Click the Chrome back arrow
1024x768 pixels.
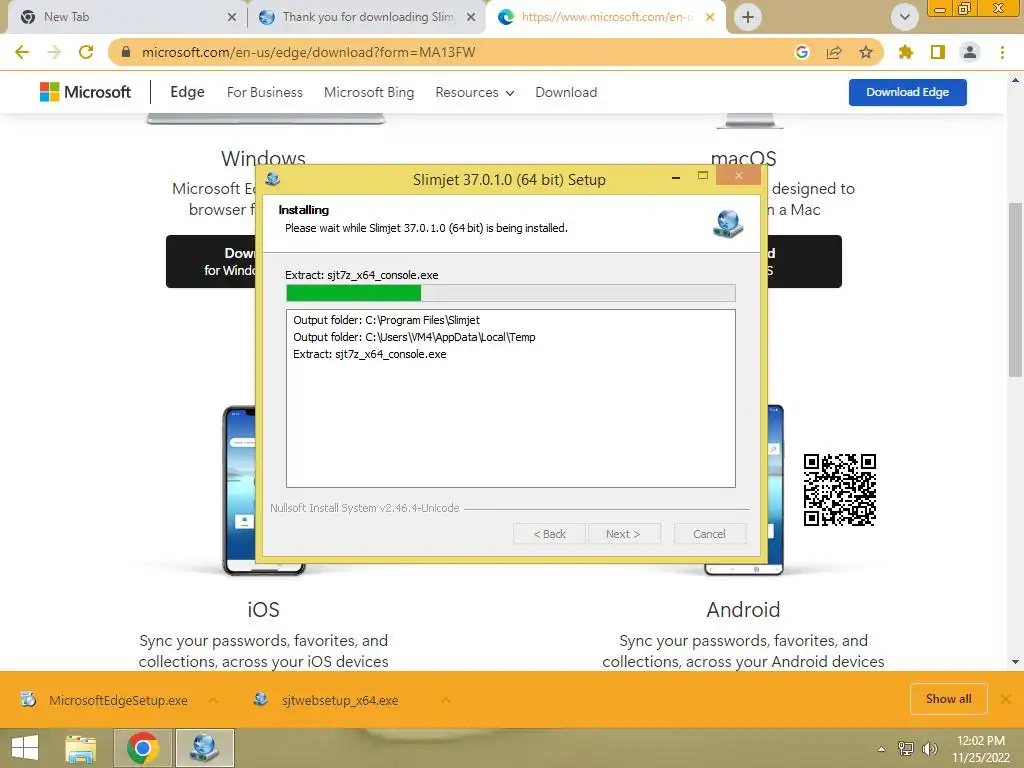click(22, 52)
